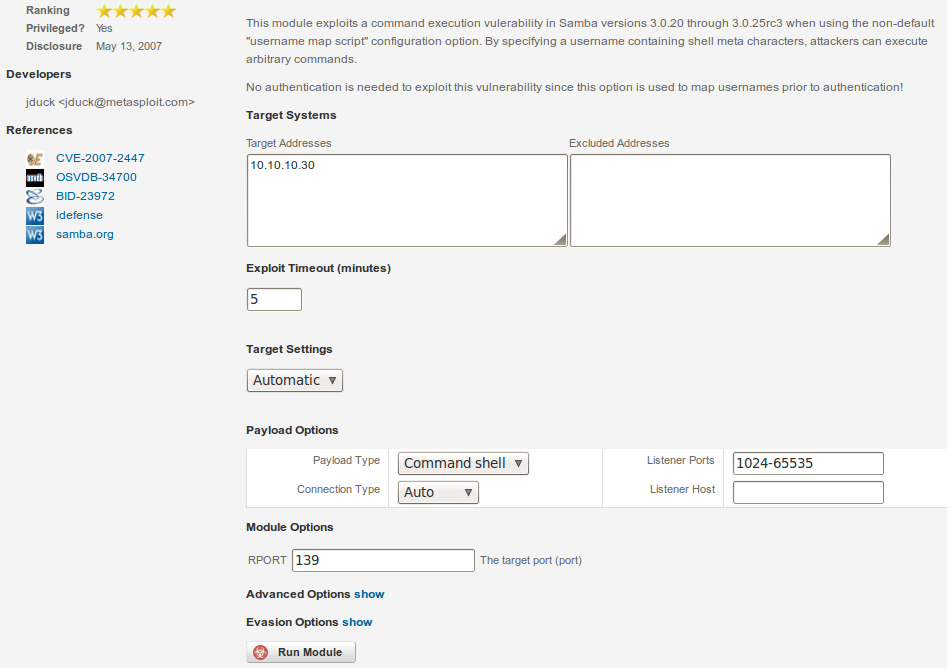Show the Evasion Options section
Viewport: 947px width, 668px height.
tap(357, 622)
